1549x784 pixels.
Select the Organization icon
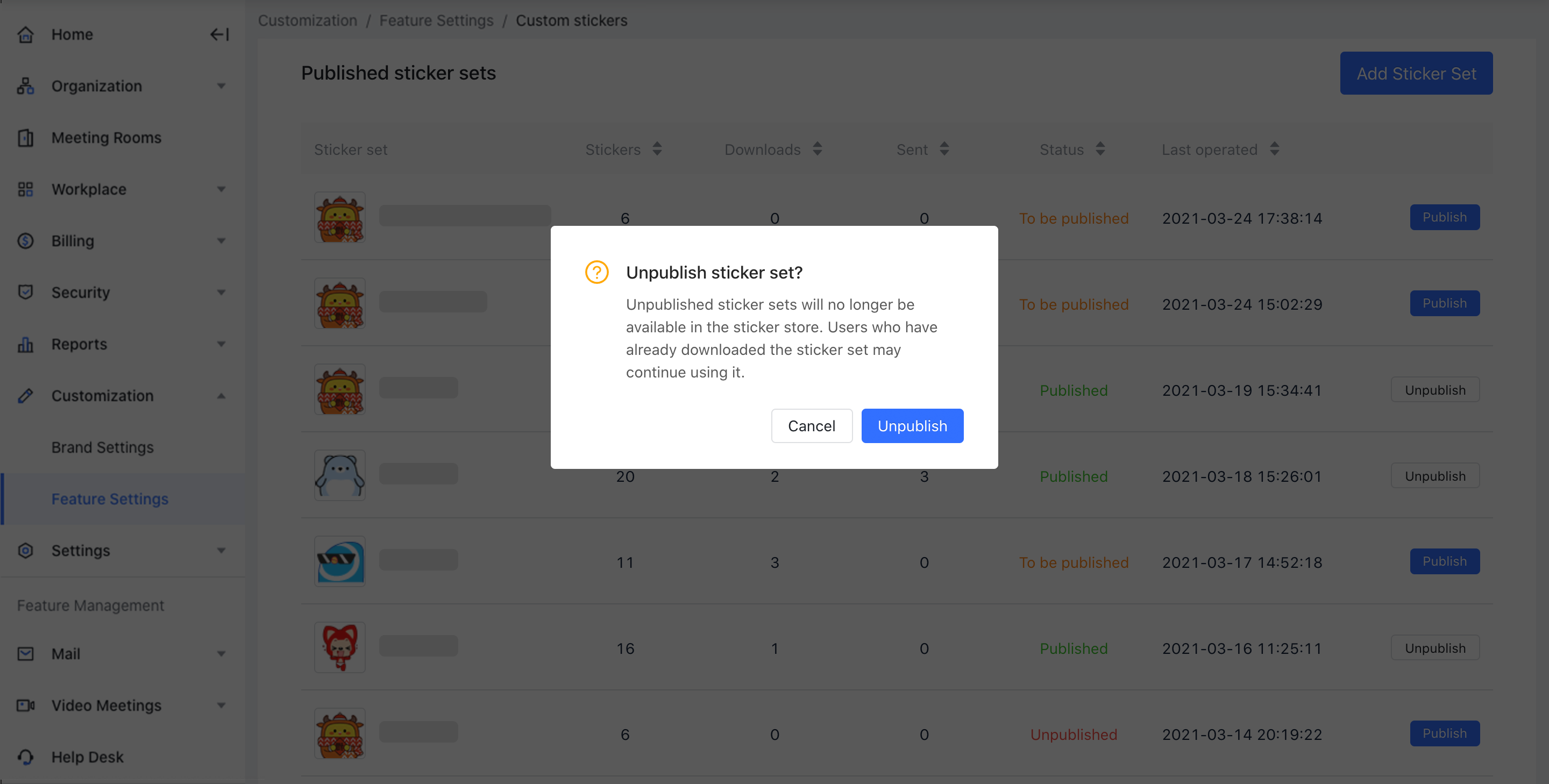click(25, 86)
